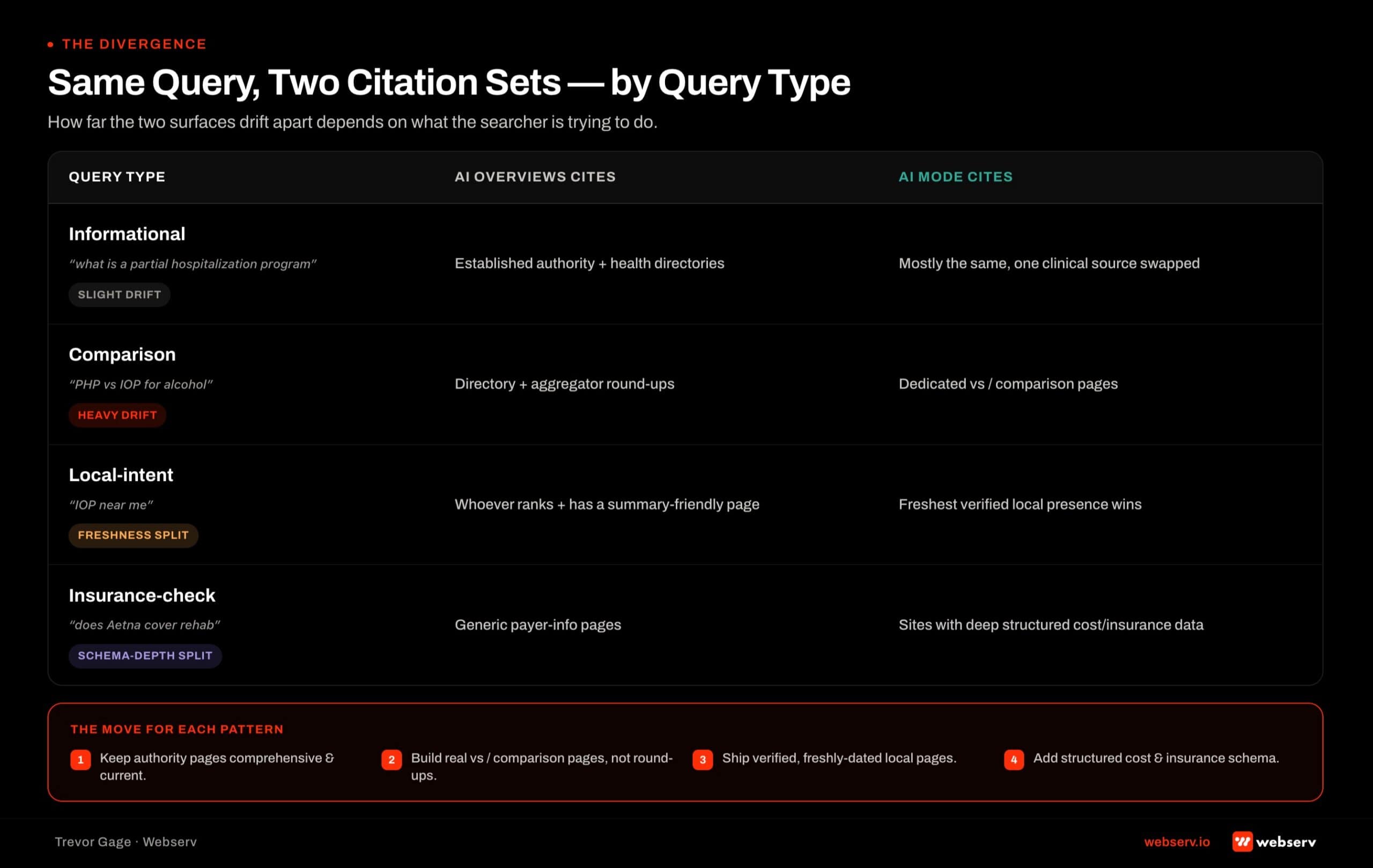
Task: Click the partial hospitalization program example query
Action: 193,264
